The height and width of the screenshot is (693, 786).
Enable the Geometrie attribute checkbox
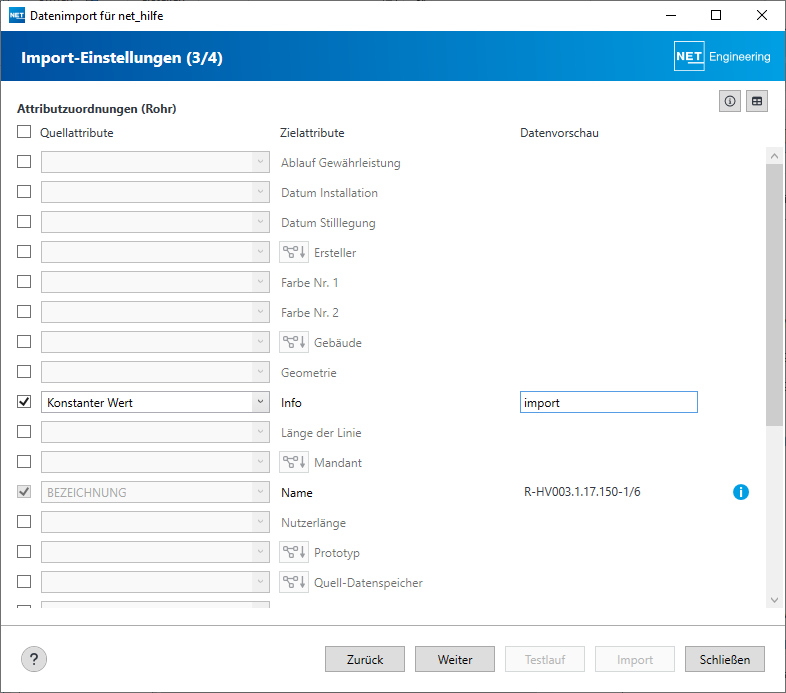coord(24,372)
